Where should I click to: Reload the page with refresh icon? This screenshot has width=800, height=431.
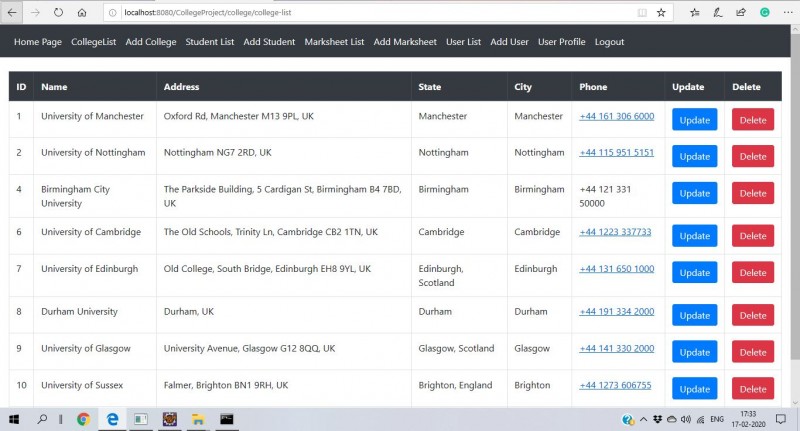point(58,13)
